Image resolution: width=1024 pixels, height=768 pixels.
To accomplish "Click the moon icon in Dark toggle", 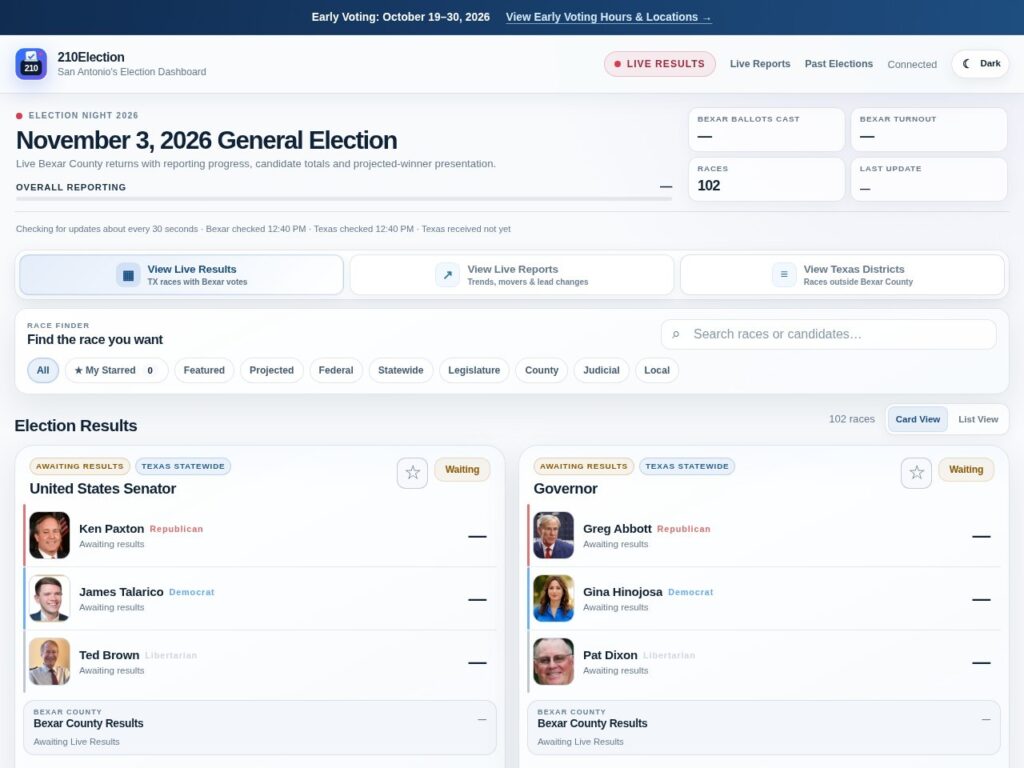I will pyautogui.click(x=967, y=64).
